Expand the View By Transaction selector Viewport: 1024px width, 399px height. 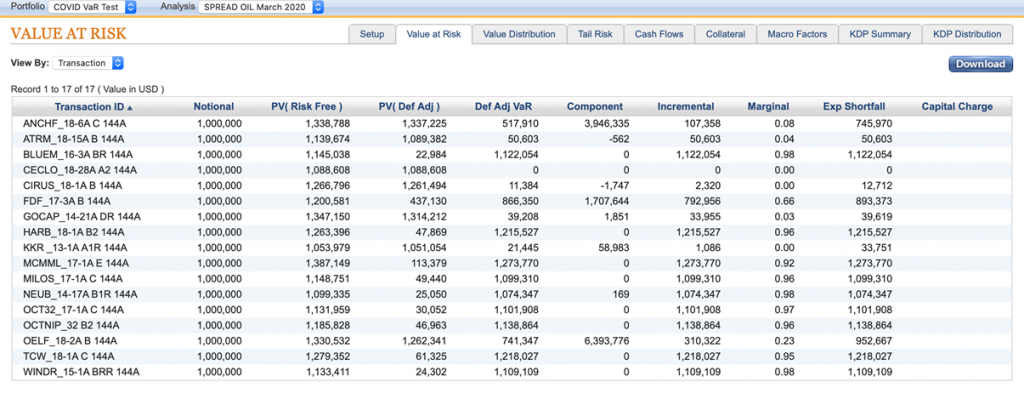tap(88, 63)
